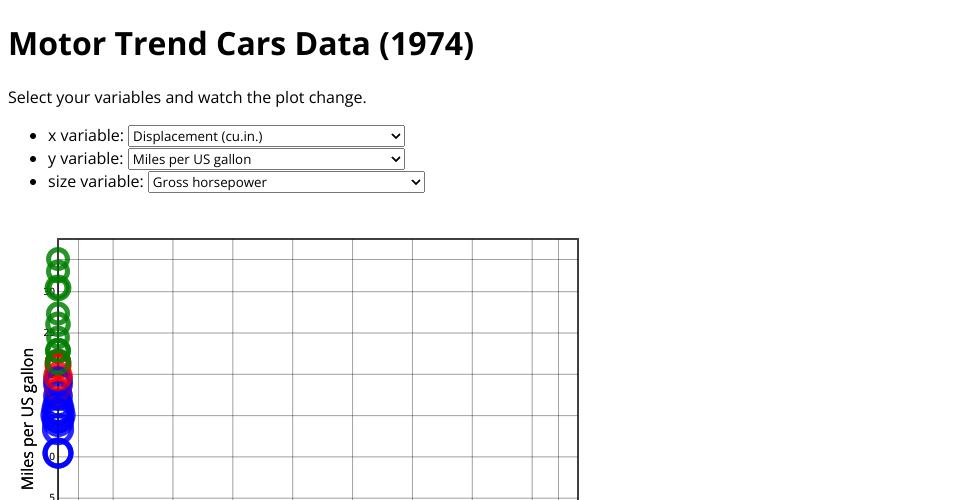Pick the red data circle in the plot

point(58,377)
